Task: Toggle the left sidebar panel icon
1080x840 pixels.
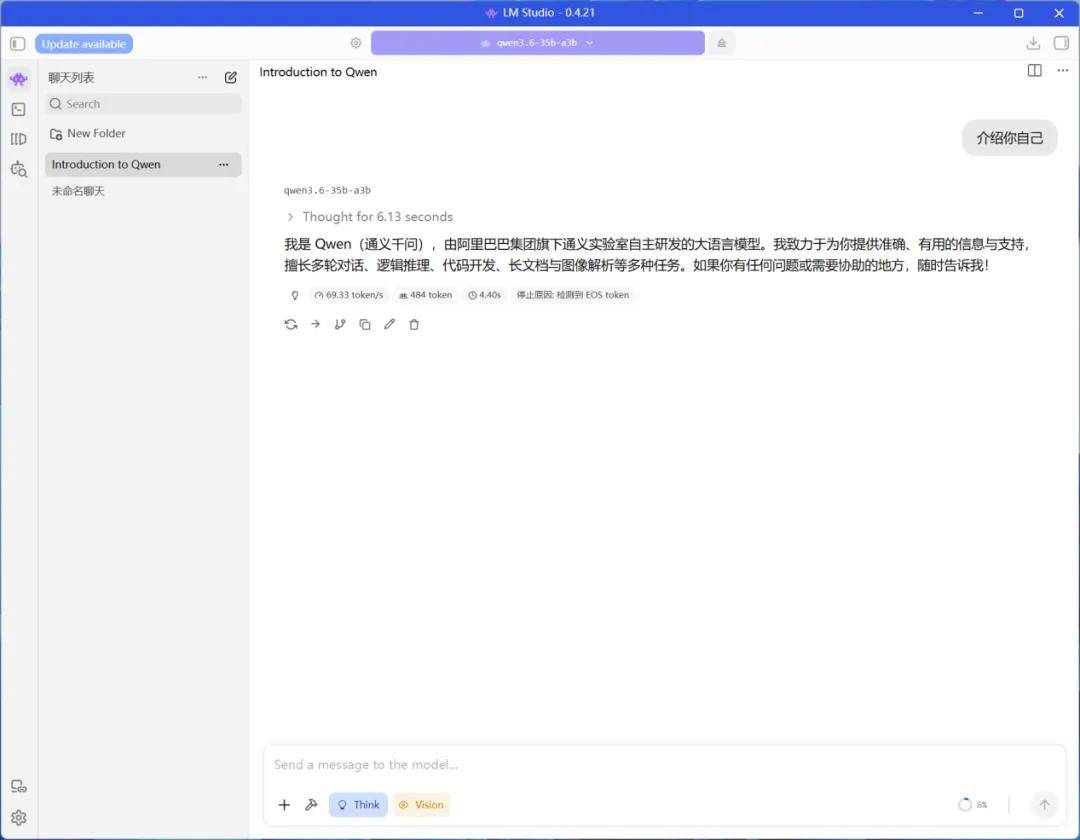Action: coord(18,44)
